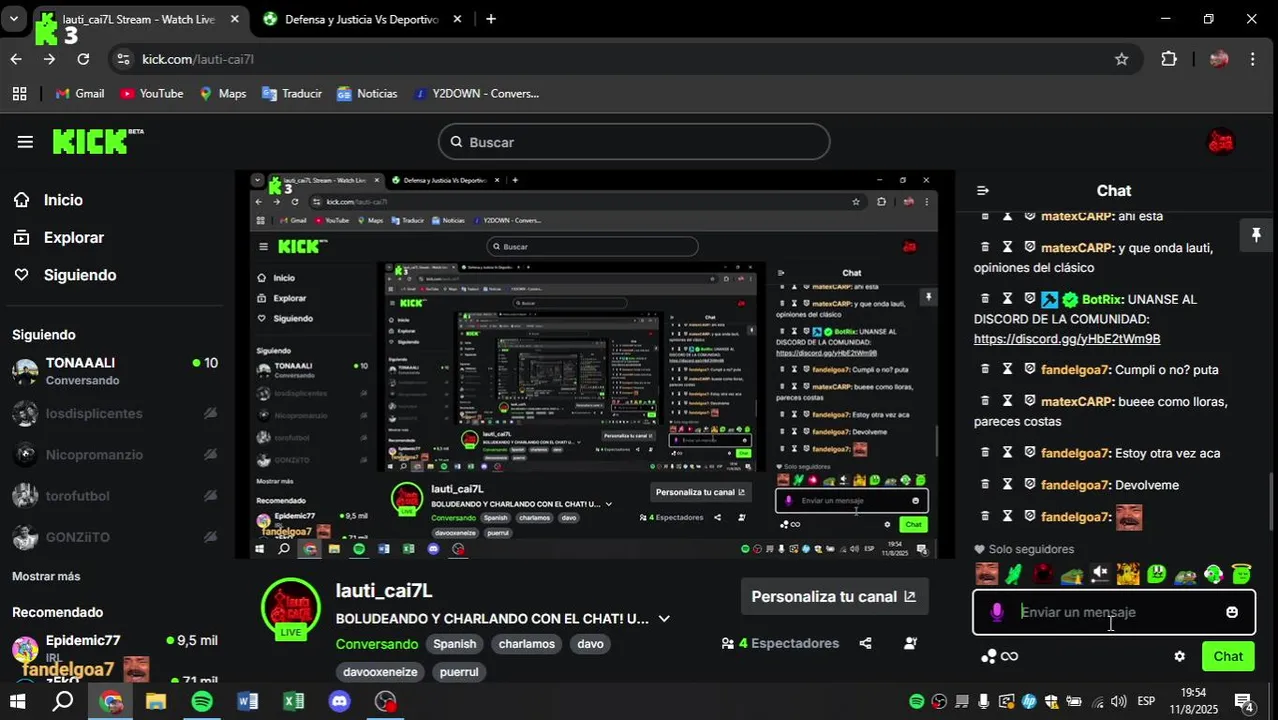Open Discord from the taskbar

[340, 702]
